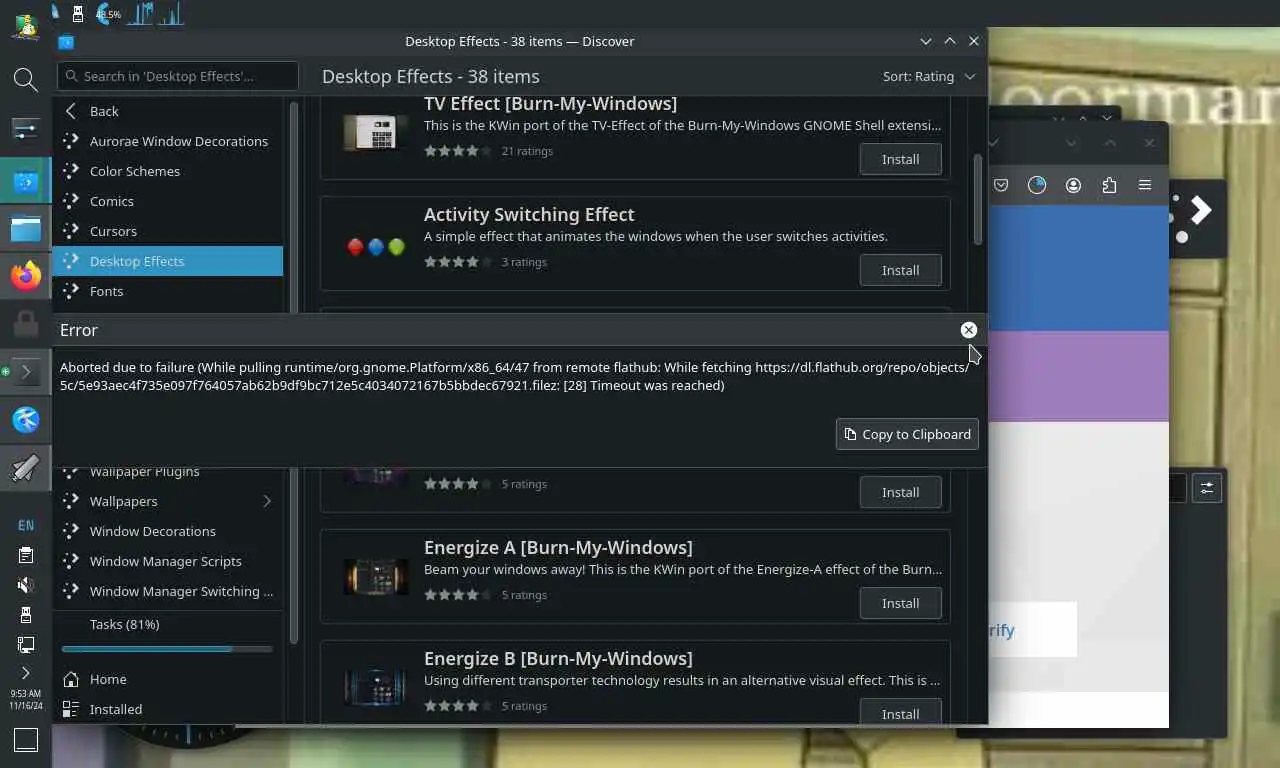Dismiss the Error message with the X icon
The height and width of the screenshot is (768, 1280).
[x=968, y=330]
